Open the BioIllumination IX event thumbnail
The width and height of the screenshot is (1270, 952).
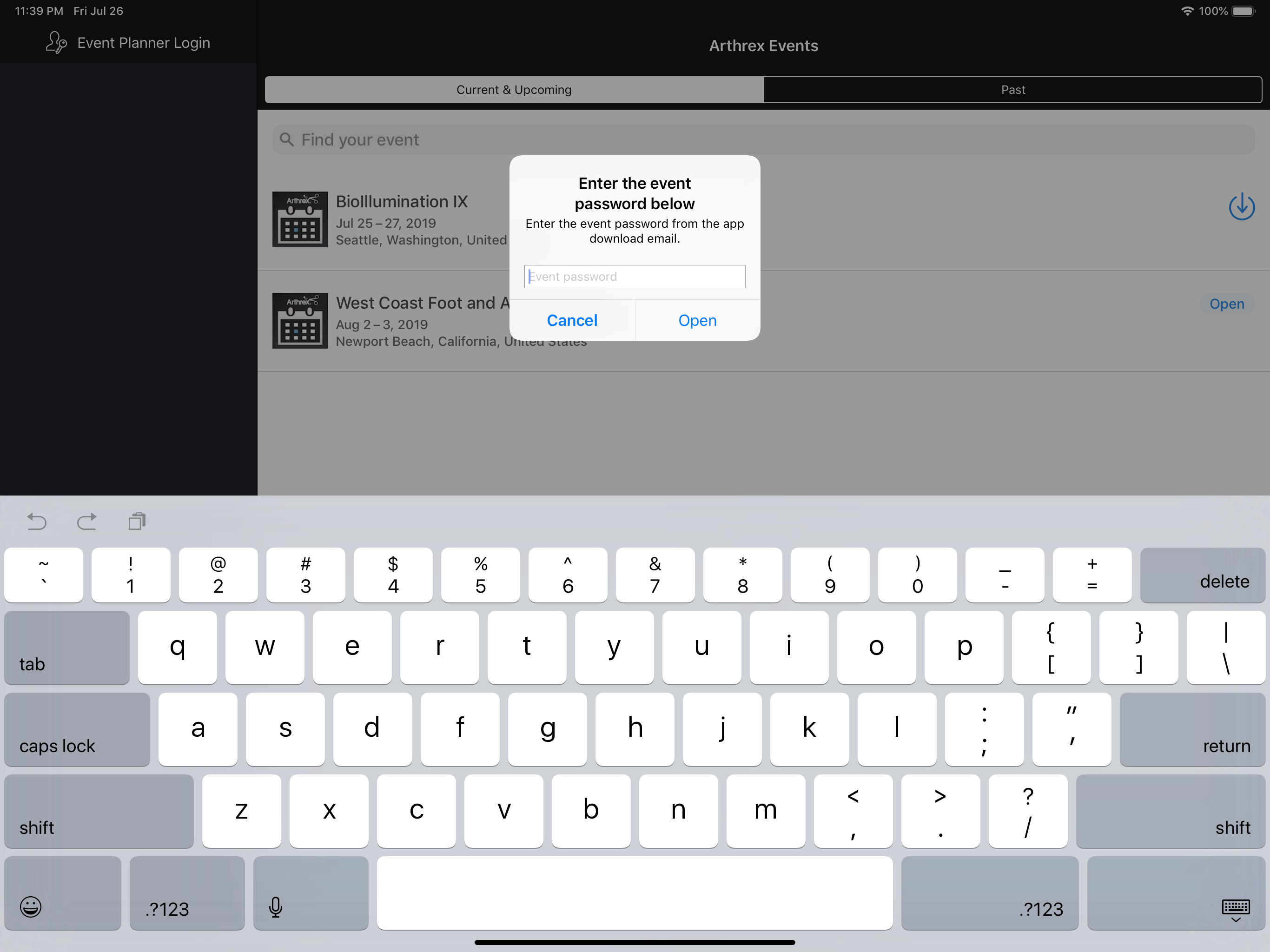pos(300,219)
